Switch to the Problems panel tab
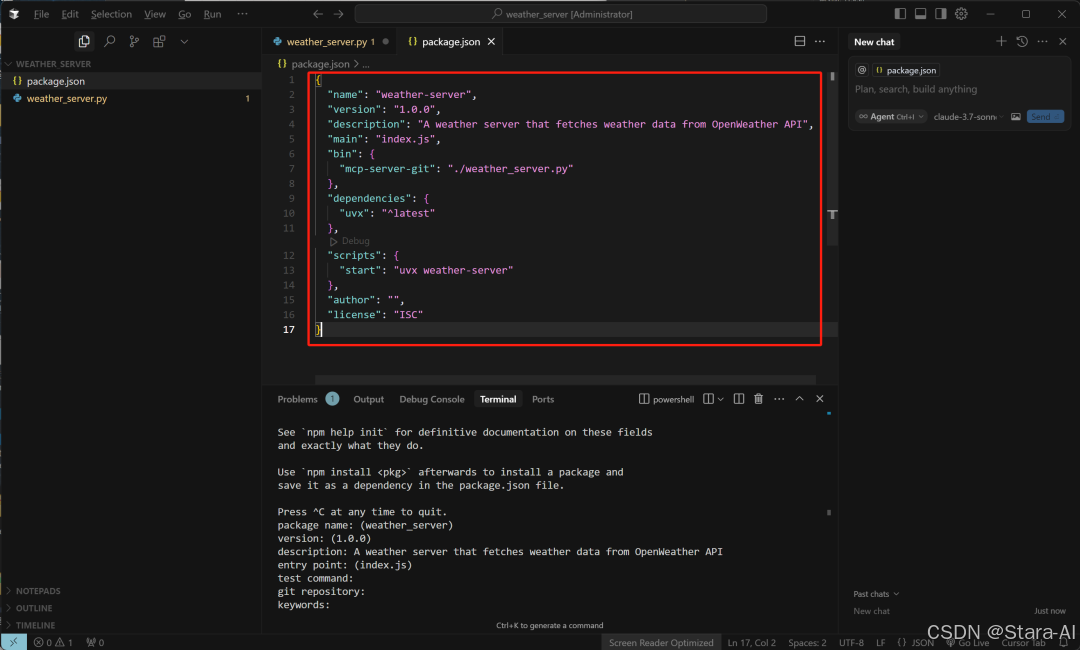 pyautogui.click(x=307, y=399)
